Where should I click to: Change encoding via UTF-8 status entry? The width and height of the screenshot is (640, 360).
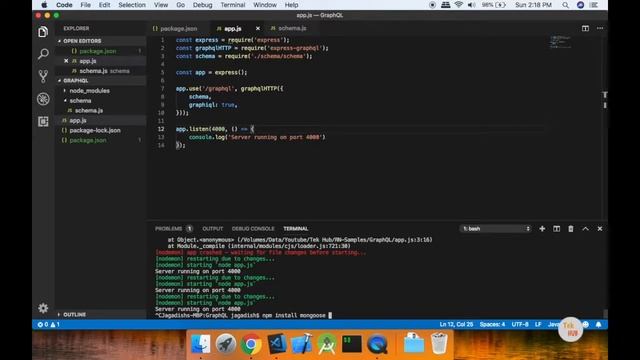click(520, 324)
